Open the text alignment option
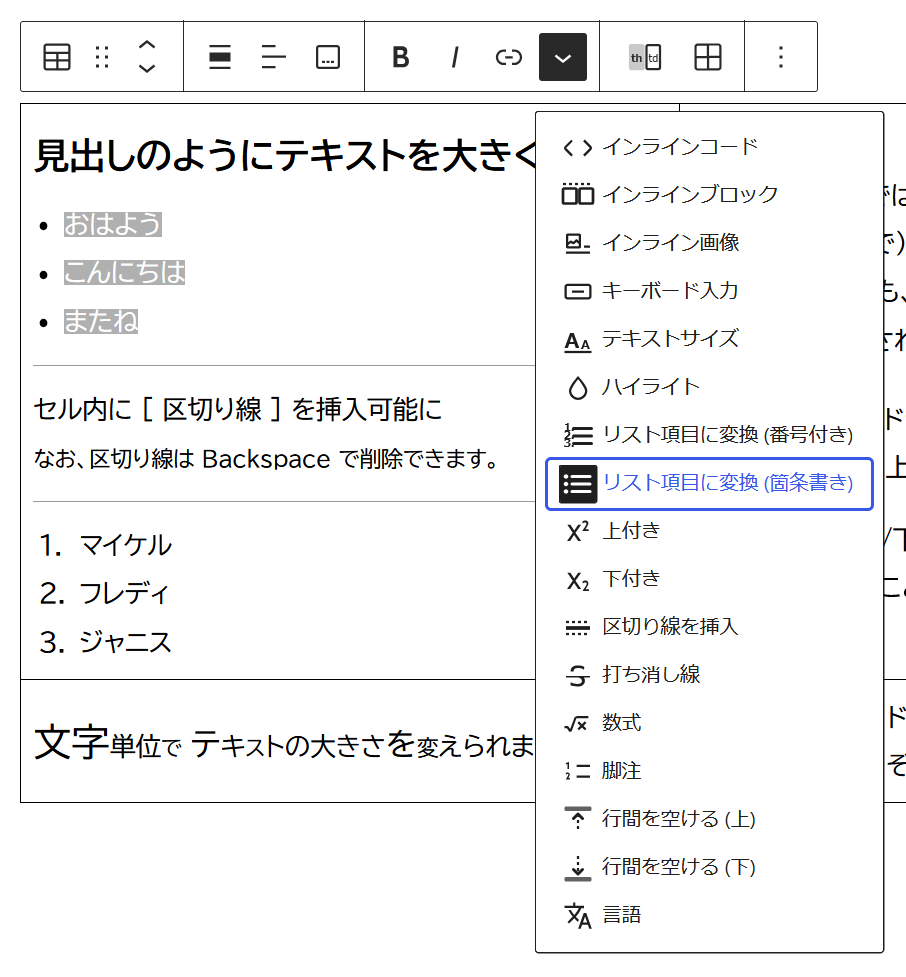 click(274, 57)
